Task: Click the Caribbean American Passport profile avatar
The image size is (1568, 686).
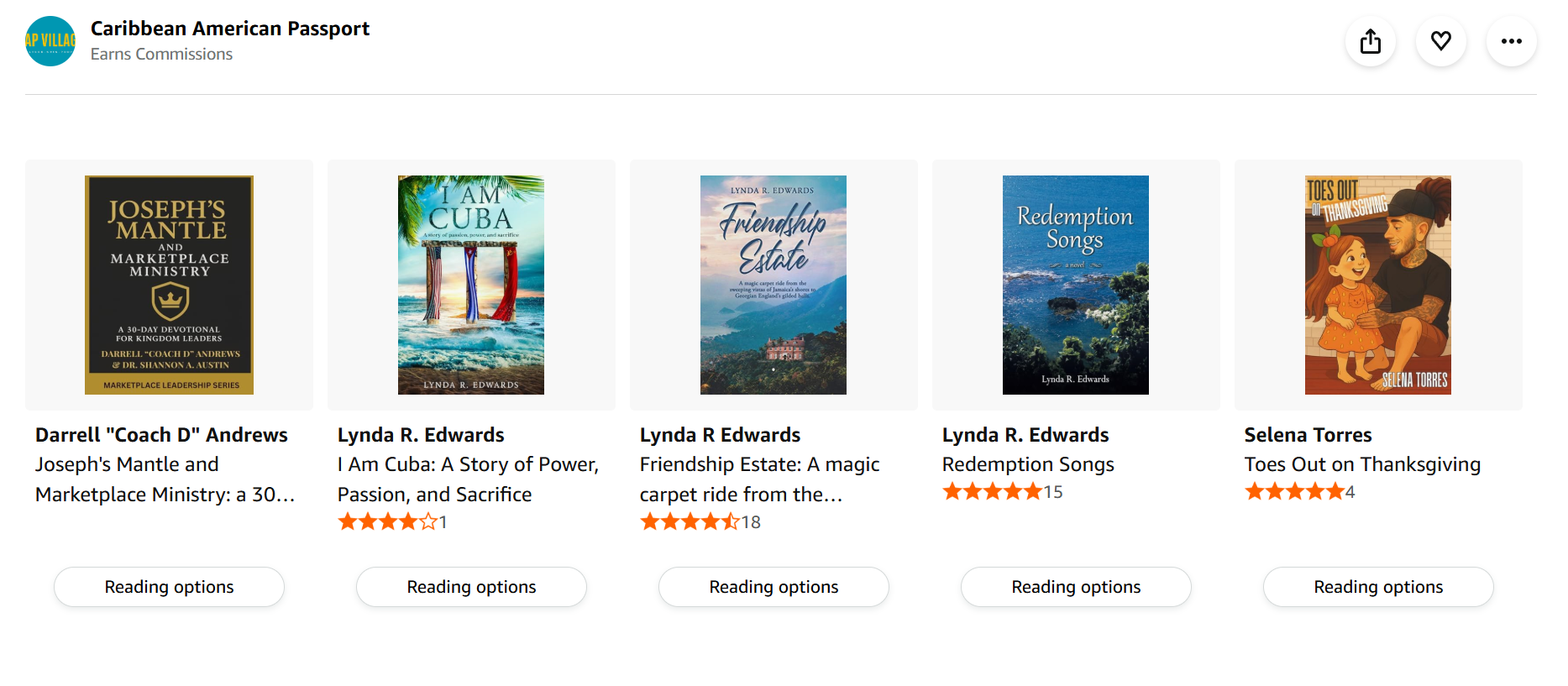Action: pos(50,41)
